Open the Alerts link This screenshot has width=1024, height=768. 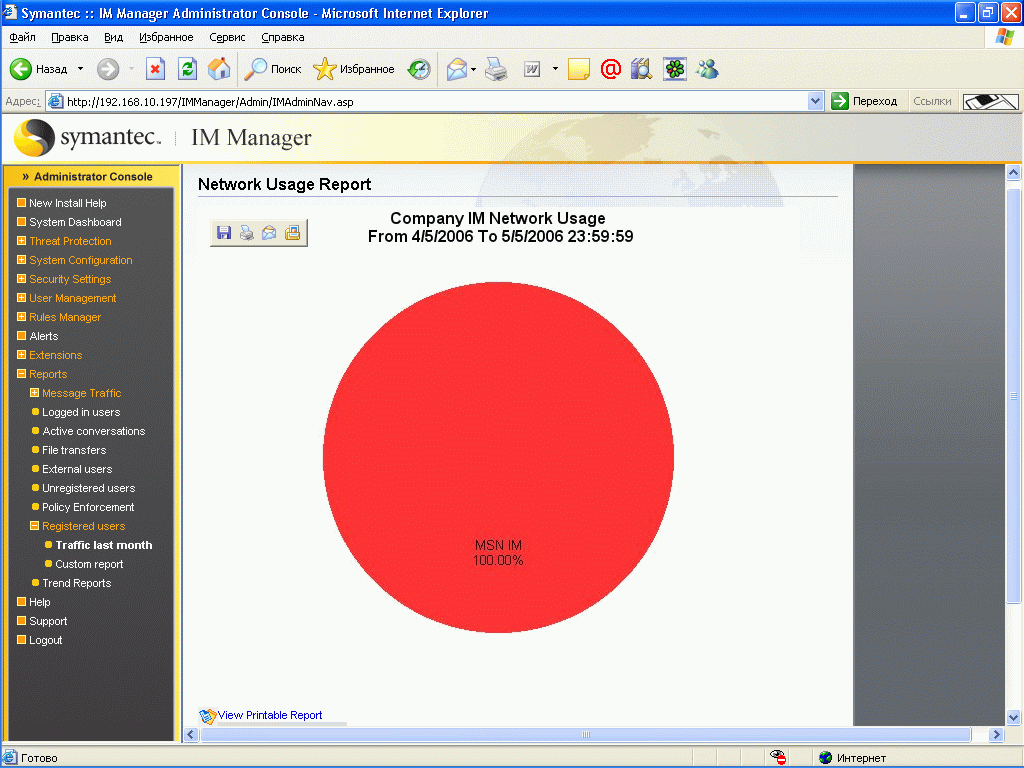44,336
